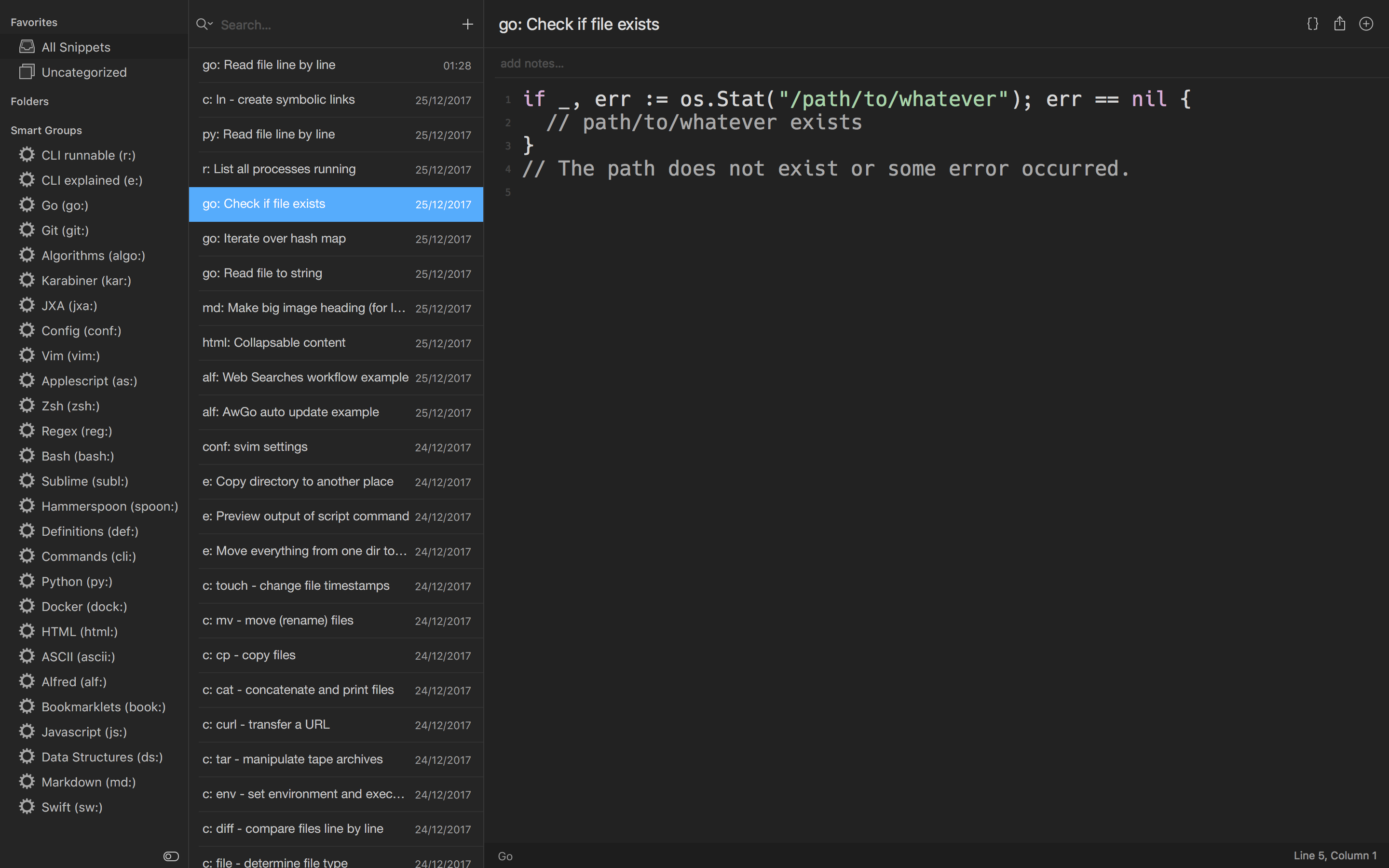Click the All Snippets inbox icon
Screen dimensions: 1389x868
[x=27, y=46]
